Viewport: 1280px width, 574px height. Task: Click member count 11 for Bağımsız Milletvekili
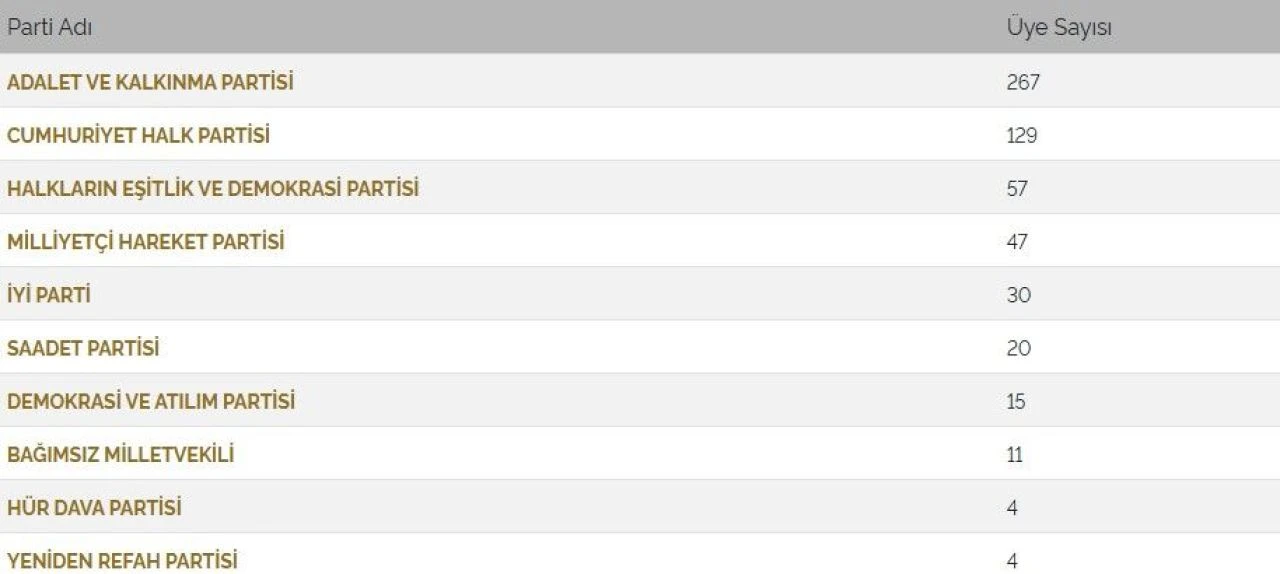pos(1015,455)
